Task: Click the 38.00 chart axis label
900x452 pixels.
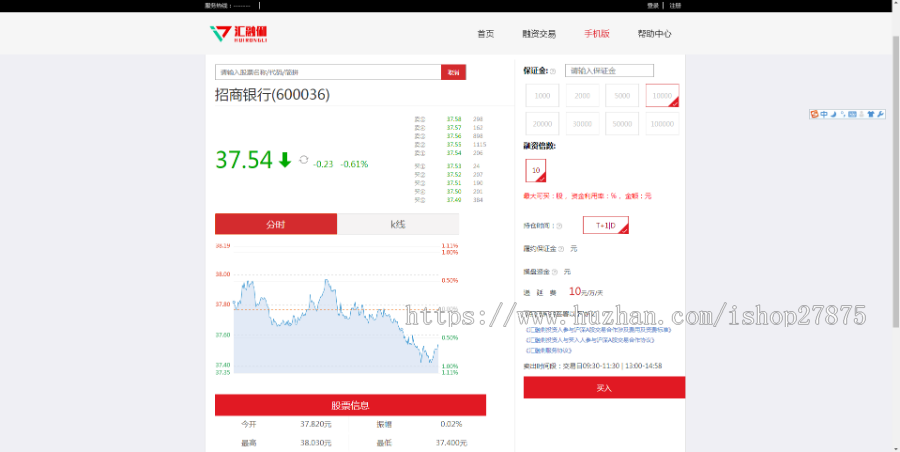Action: point(223,275)
